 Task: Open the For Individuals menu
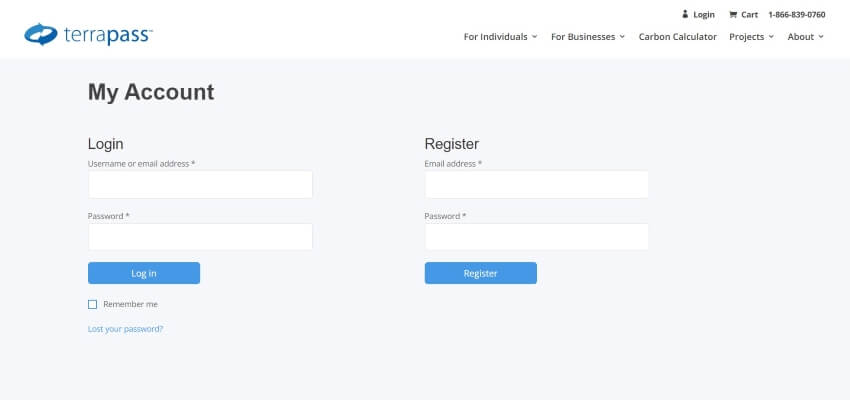click(x=495, y=37)
